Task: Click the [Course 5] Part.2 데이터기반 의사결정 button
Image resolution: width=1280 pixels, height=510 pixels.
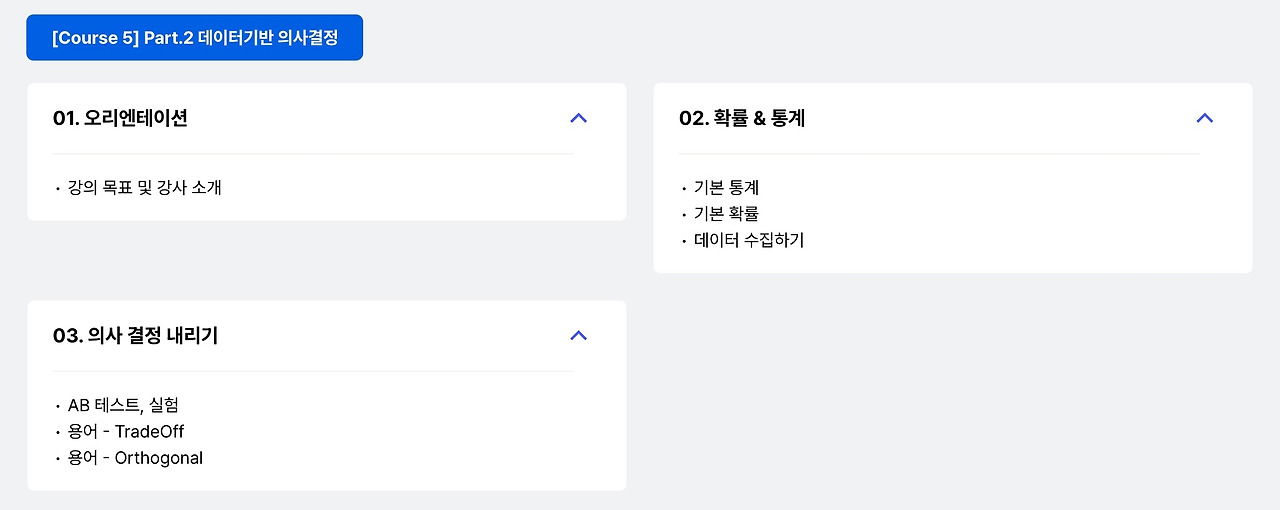Action: tap(194, 38)
